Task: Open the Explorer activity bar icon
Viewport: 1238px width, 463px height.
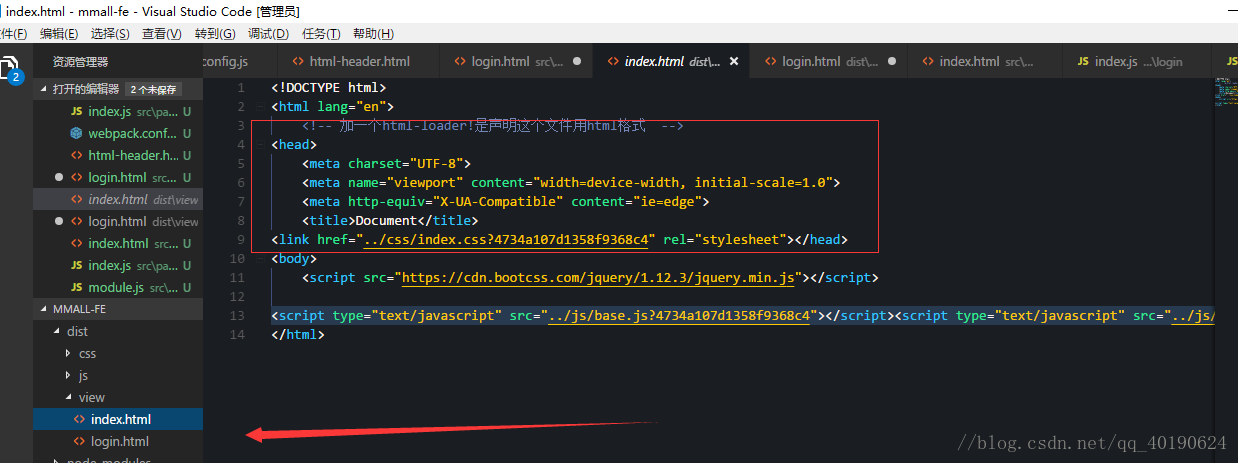Action: tap(10, 69)
